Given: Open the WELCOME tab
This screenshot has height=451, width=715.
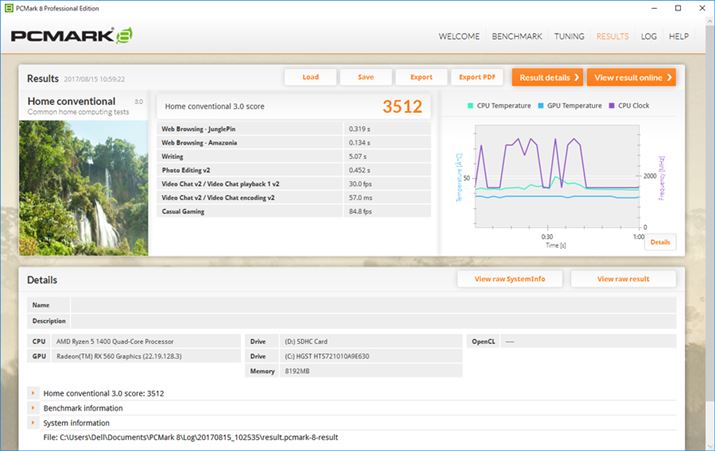Looking at the screenshot, I should (459, 36).
